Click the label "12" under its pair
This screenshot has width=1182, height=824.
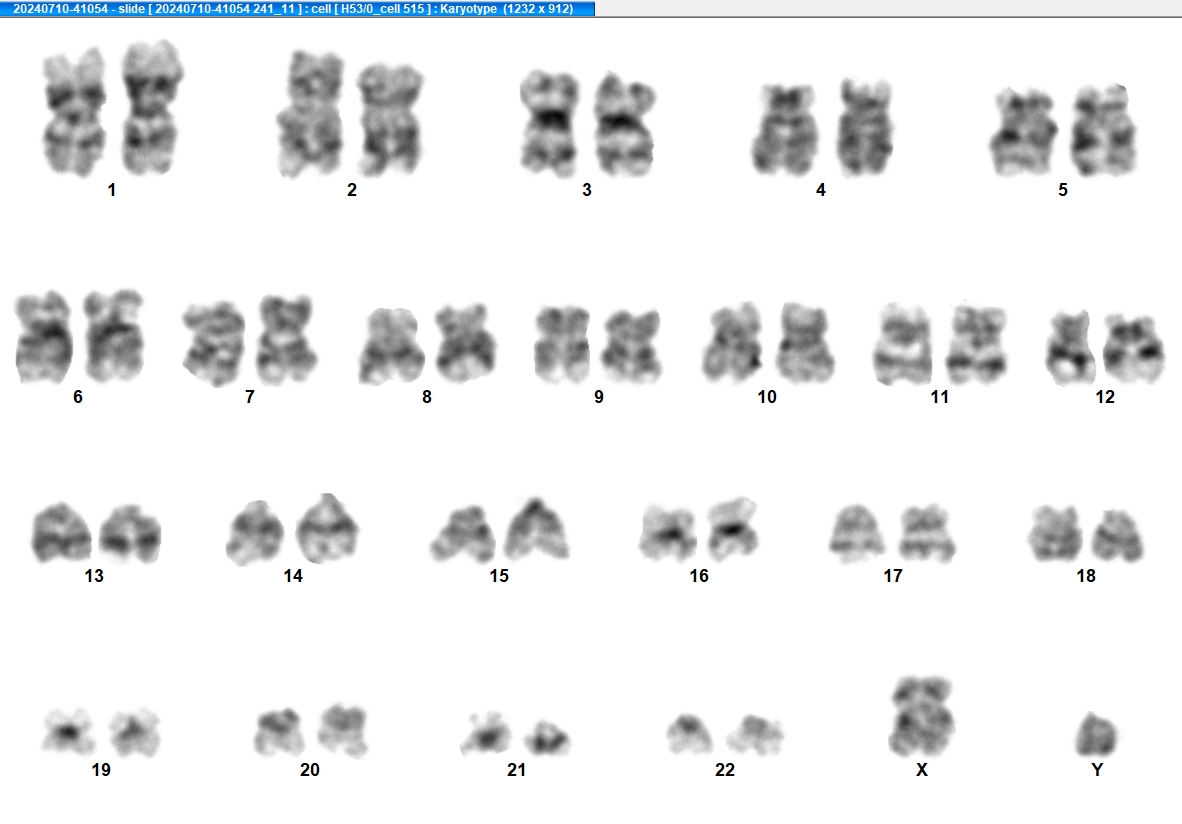click(x=1105, y=397)
